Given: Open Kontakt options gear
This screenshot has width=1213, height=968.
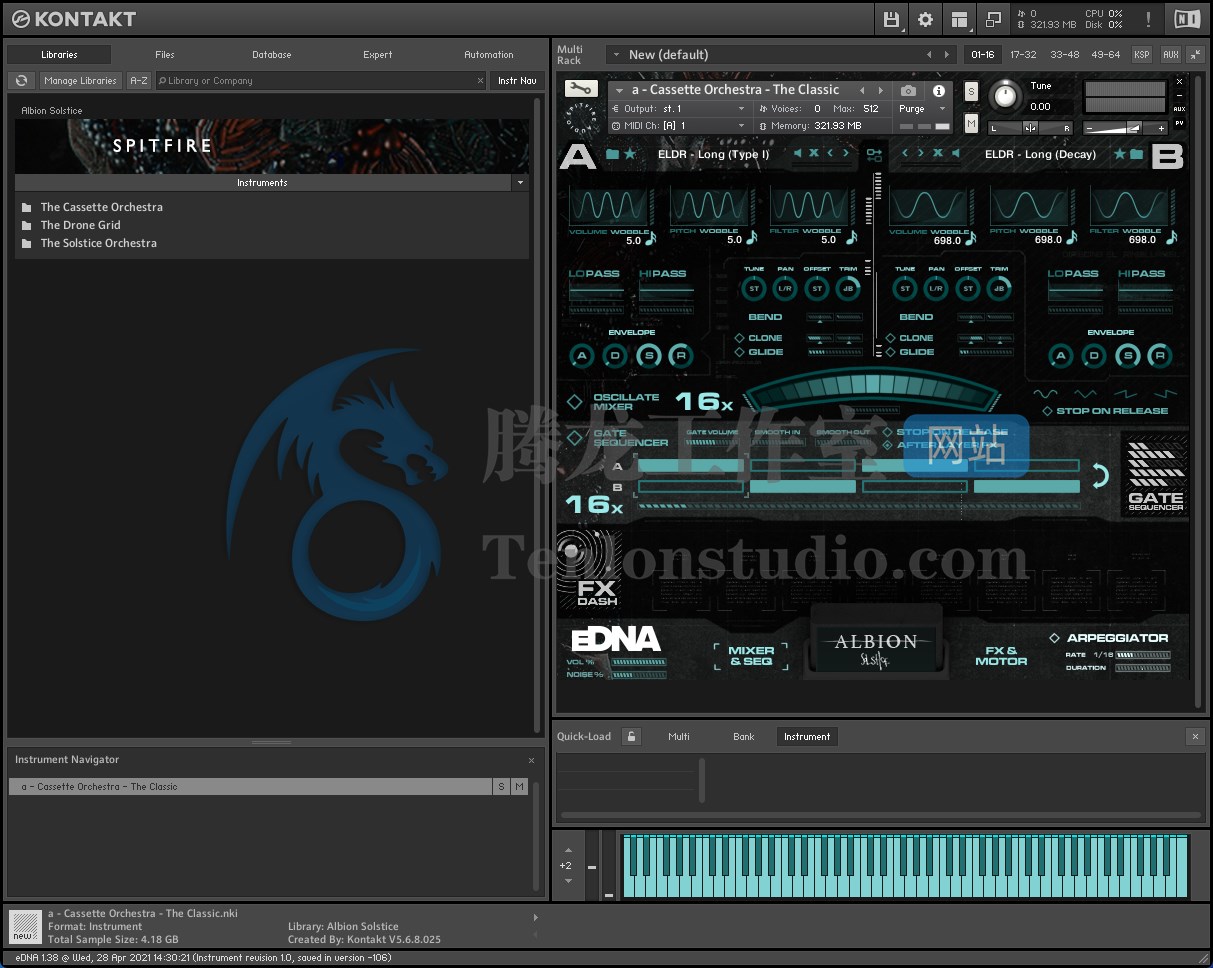Looking at the screenshot, I should 925,19.
